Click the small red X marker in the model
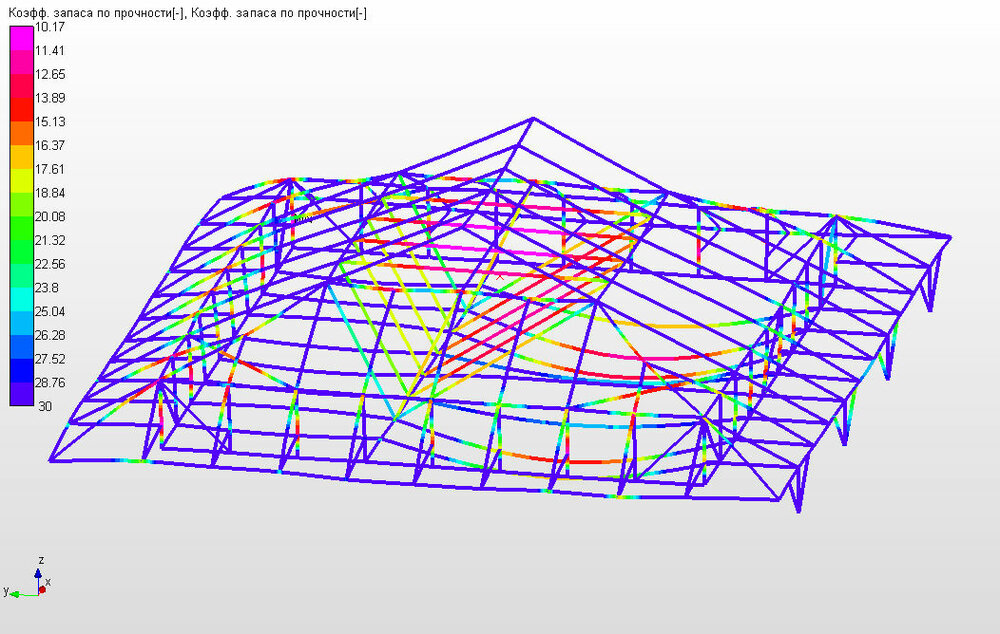The width and height of the screenshot is (1000, 634). [499, 276]
